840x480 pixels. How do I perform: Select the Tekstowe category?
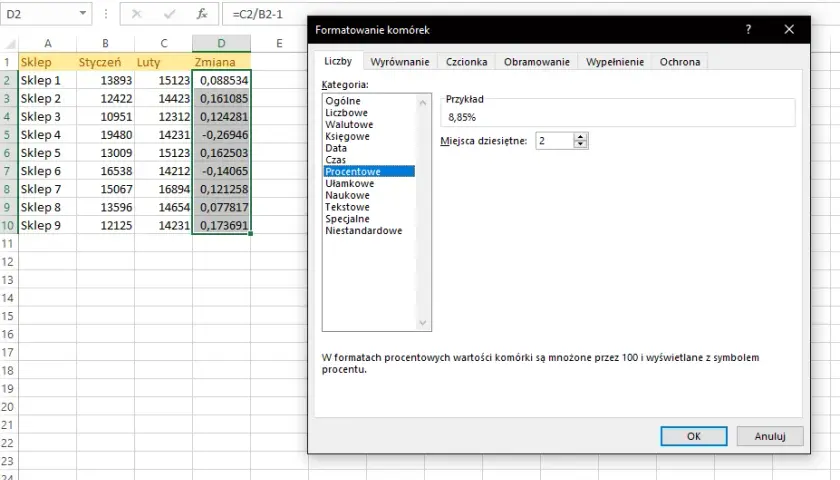coord(369,207)
